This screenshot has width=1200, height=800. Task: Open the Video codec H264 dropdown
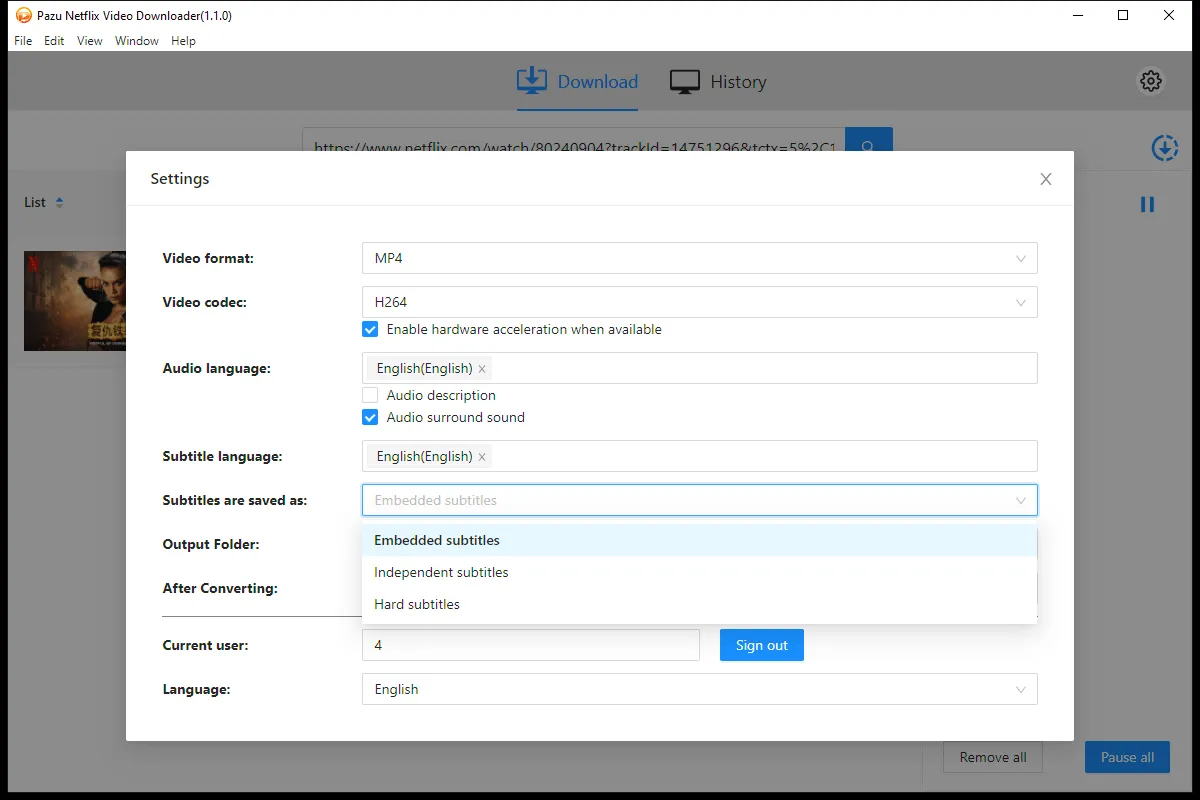[x=700, y=302]
